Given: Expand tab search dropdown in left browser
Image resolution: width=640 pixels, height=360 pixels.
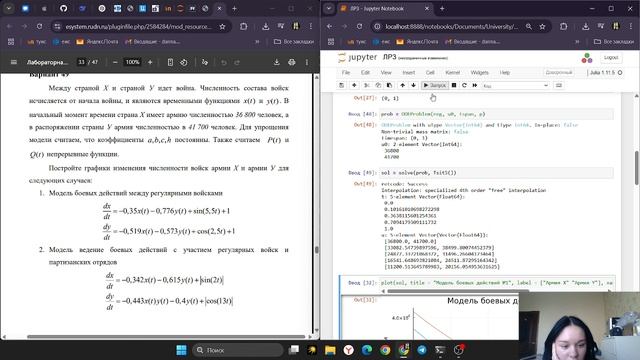Looking at the screenshot, I should pos(9,8).
